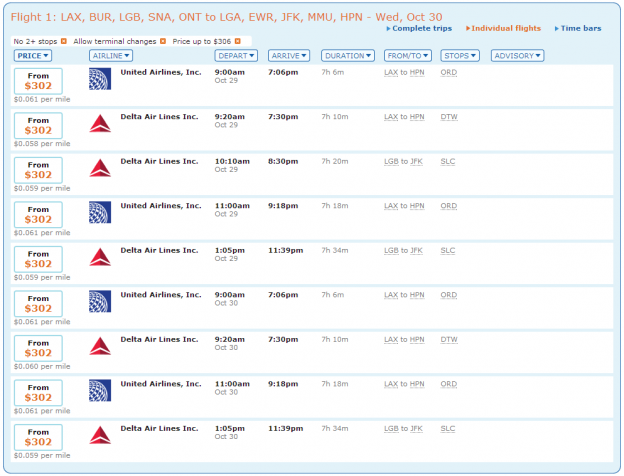This screenshot has height=476, width=624.
Task: Click the Delta logo on the 10:10am flight
Action: pos(100,167)
